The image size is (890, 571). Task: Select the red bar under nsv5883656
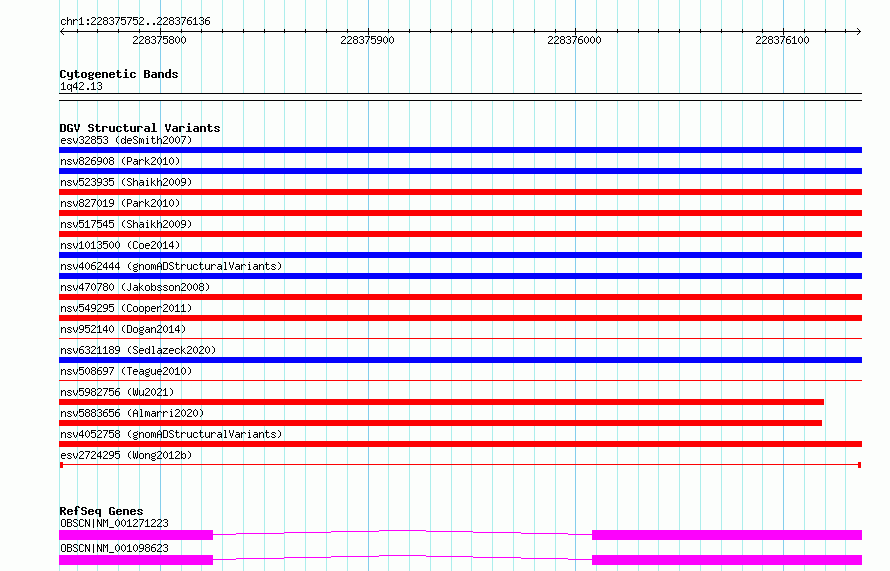tap(440, 423)
